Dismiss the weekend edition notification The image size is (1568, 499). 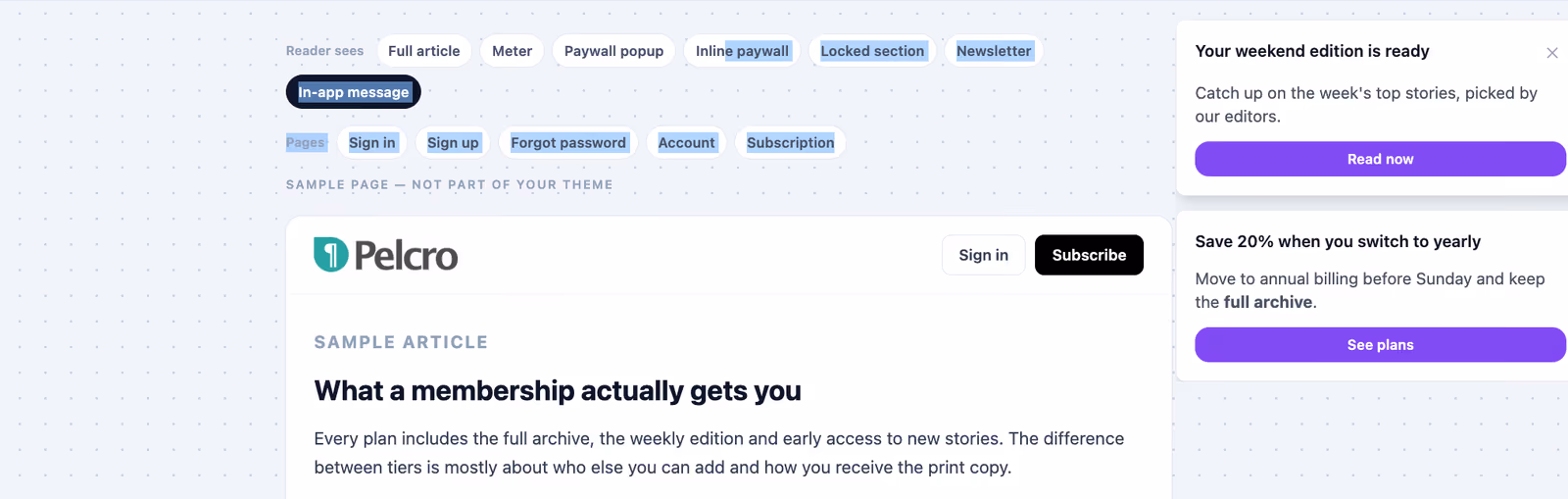tap(1552, 53)
